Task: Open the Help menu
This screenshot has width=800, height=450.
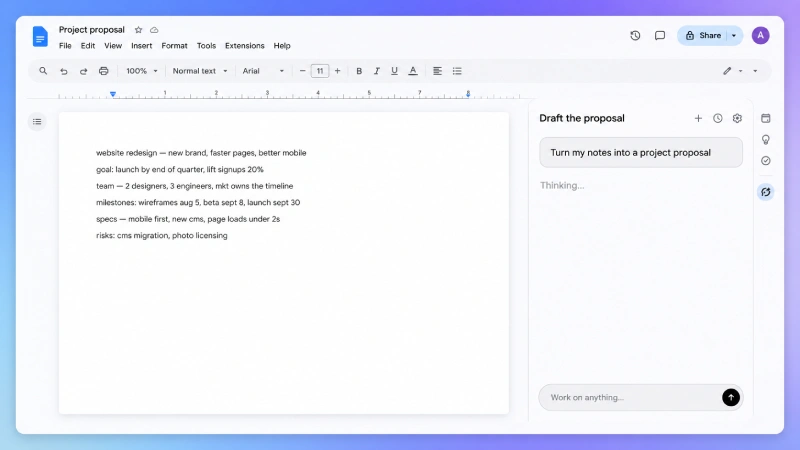Action: click(282, 46)
